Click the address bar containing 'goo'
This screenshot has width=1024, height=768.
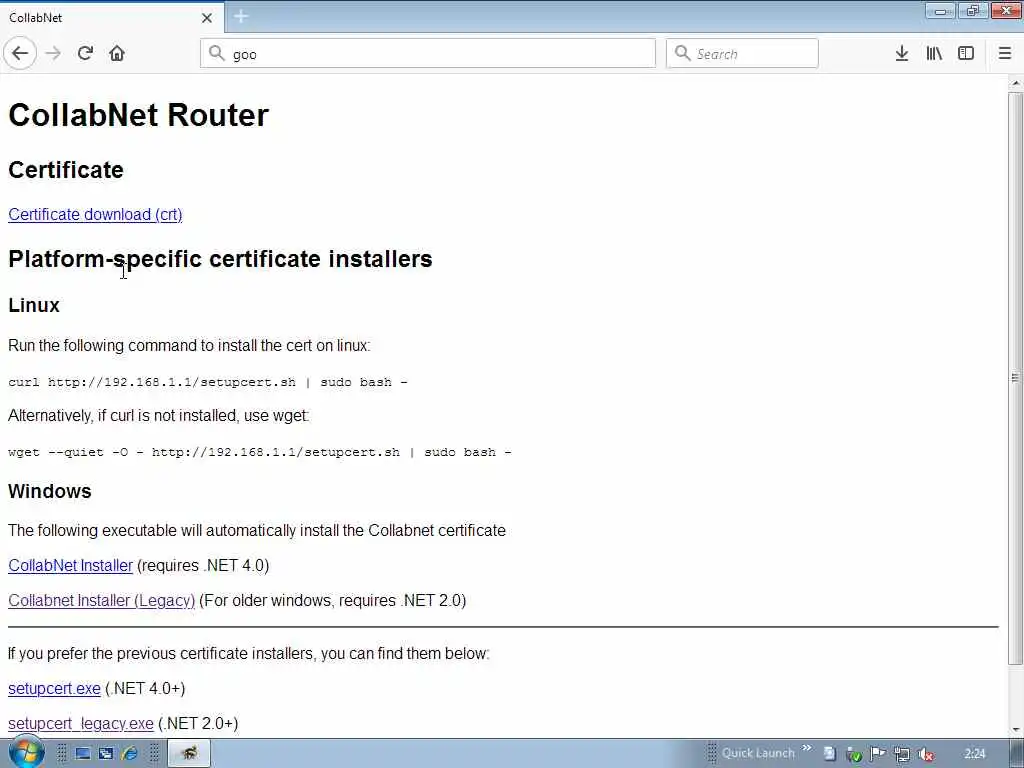(428, 54)
